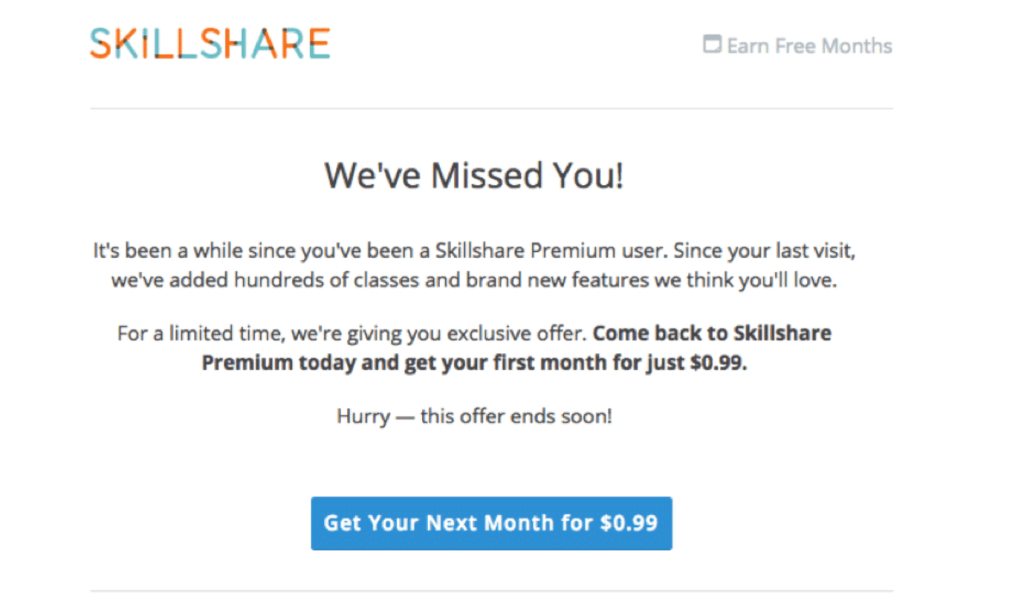Click the orange S in the Skillshare logo
Image resolution: width=1024 pixels, height=596 pixels.
tap(100, 43)
